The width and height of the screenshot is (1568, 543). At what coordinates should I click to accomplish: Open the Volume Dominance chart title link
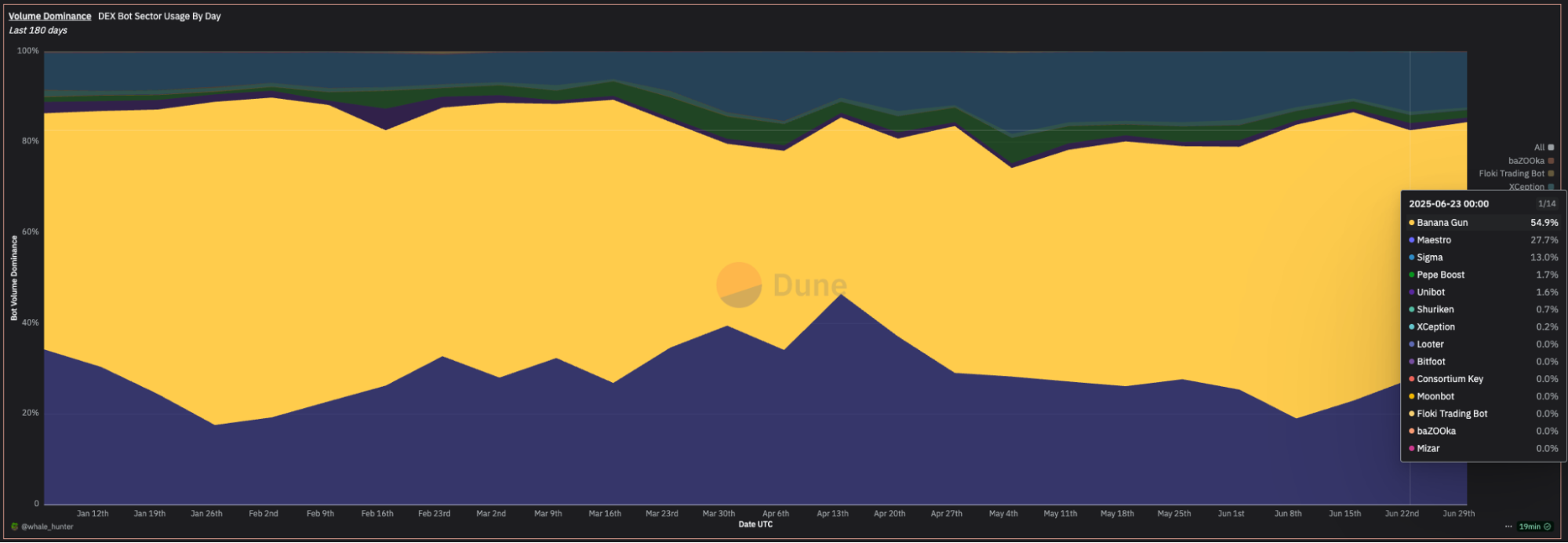49,16
